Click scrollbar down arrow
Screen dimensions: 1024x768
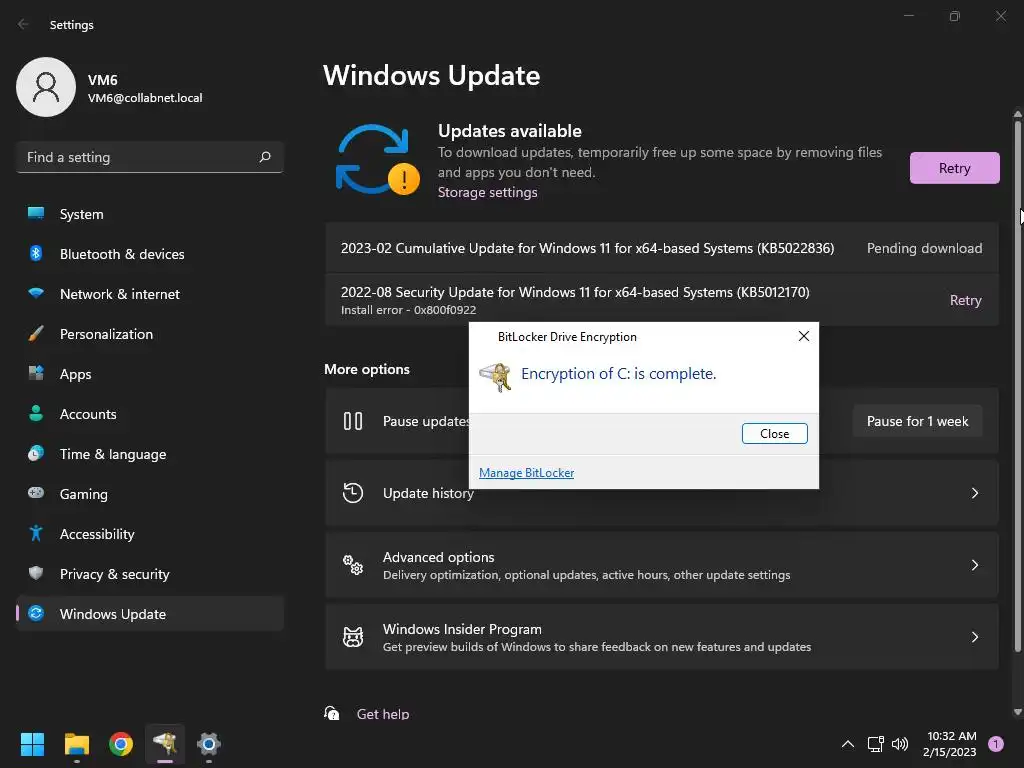point(1017,712)
